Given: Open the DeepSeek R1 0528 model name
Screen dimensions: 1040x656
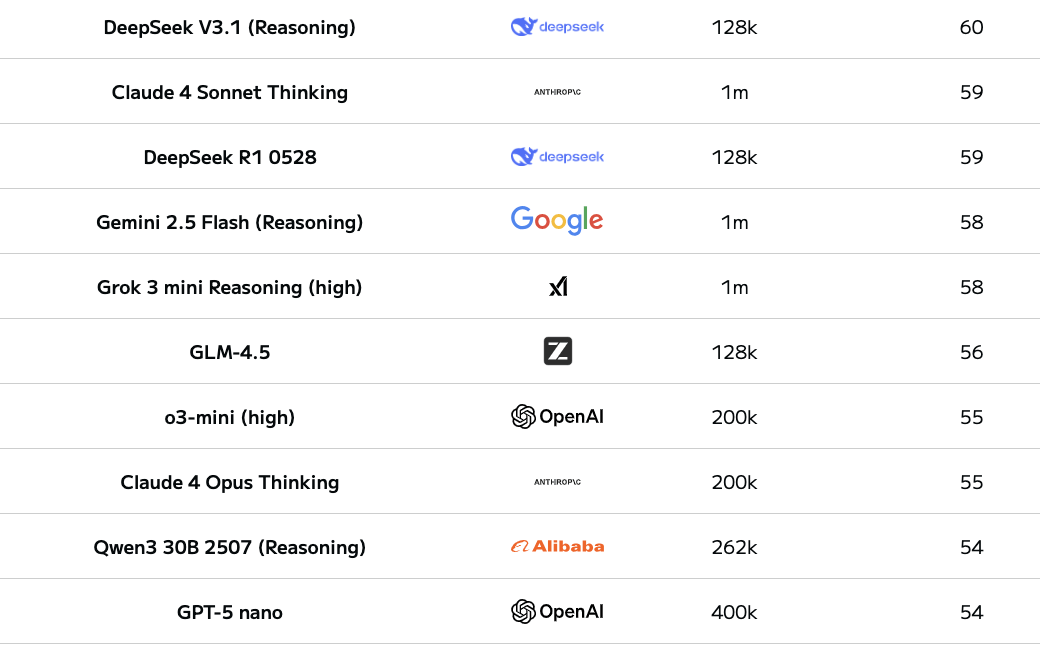Looking at the screenshot, I should tap(230, 158).
